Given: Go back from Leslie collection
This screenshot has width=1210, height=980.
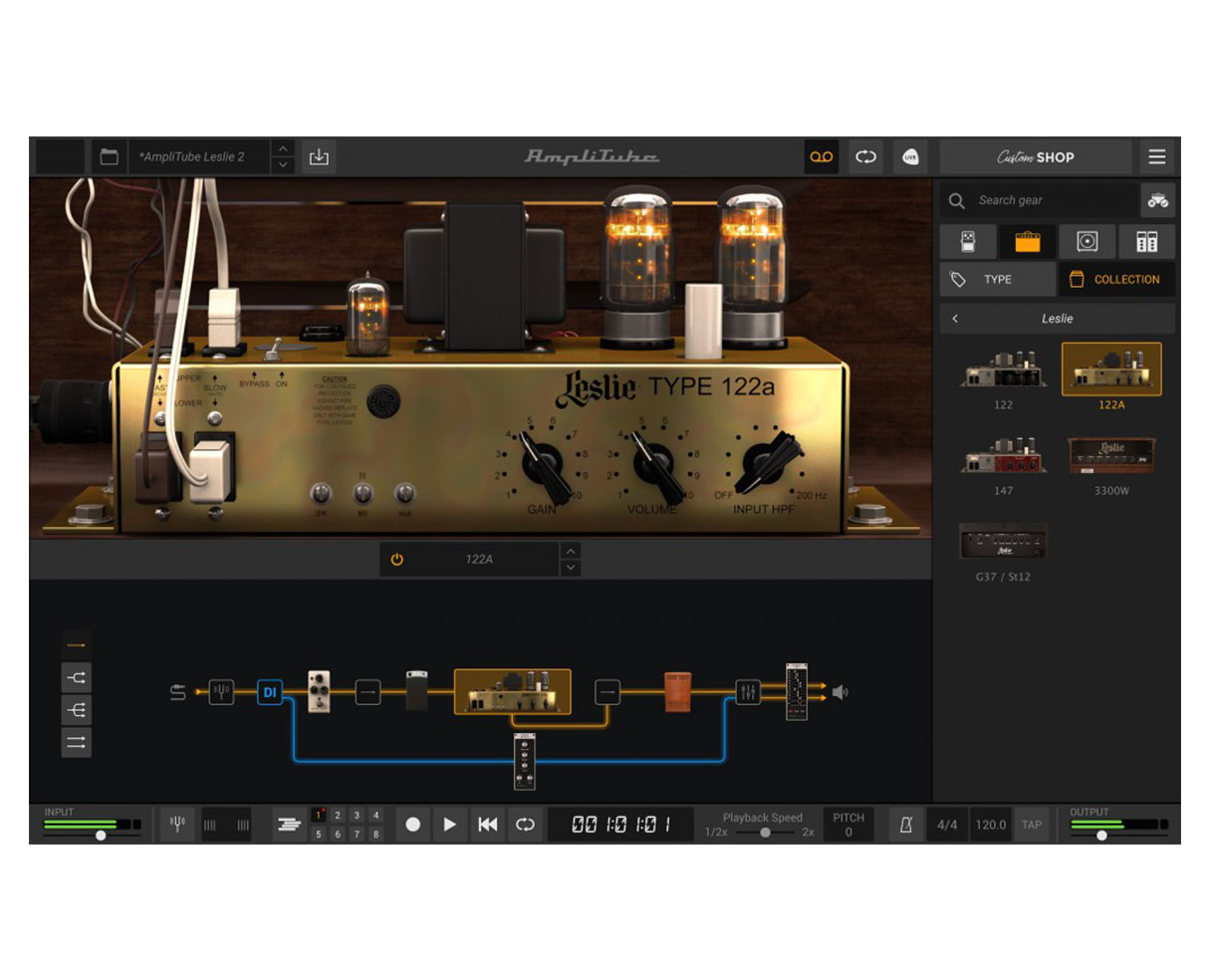Looking at the screenshot, I should tap(955, 319).
